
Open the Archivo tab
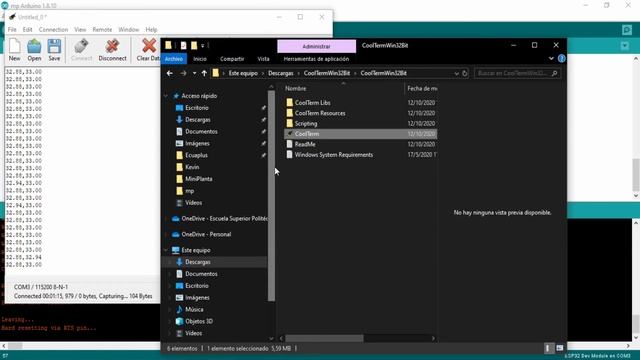(173, 59)
